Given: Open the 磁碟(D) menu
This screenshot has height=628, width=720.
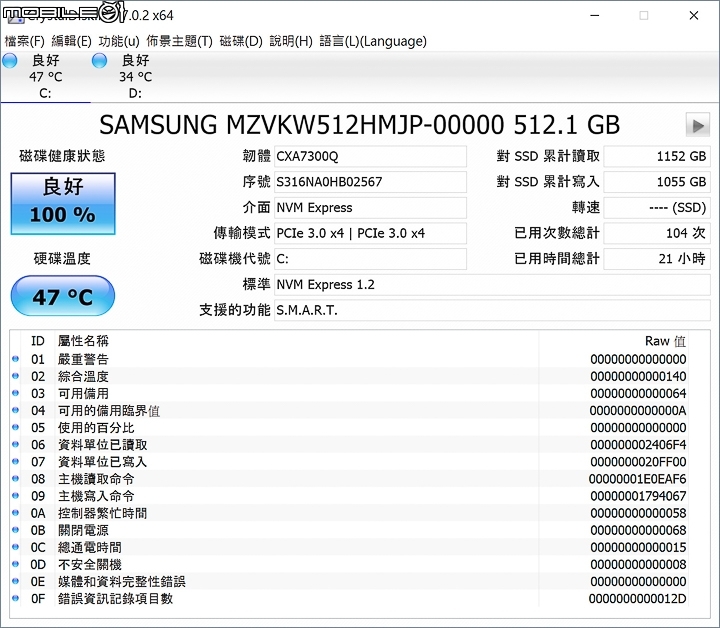Looking at the screenshot, I should click(x=241, y=41).
